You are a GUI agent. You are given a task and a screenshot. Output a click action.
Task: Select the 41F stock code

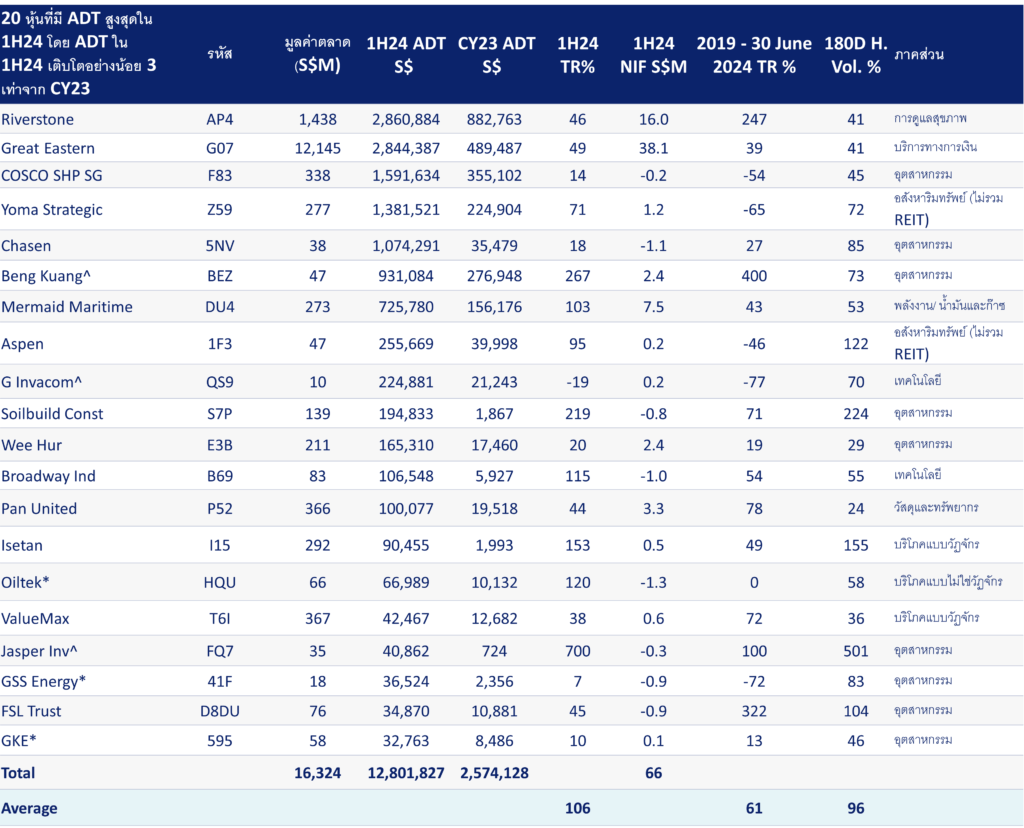[219, 681]
